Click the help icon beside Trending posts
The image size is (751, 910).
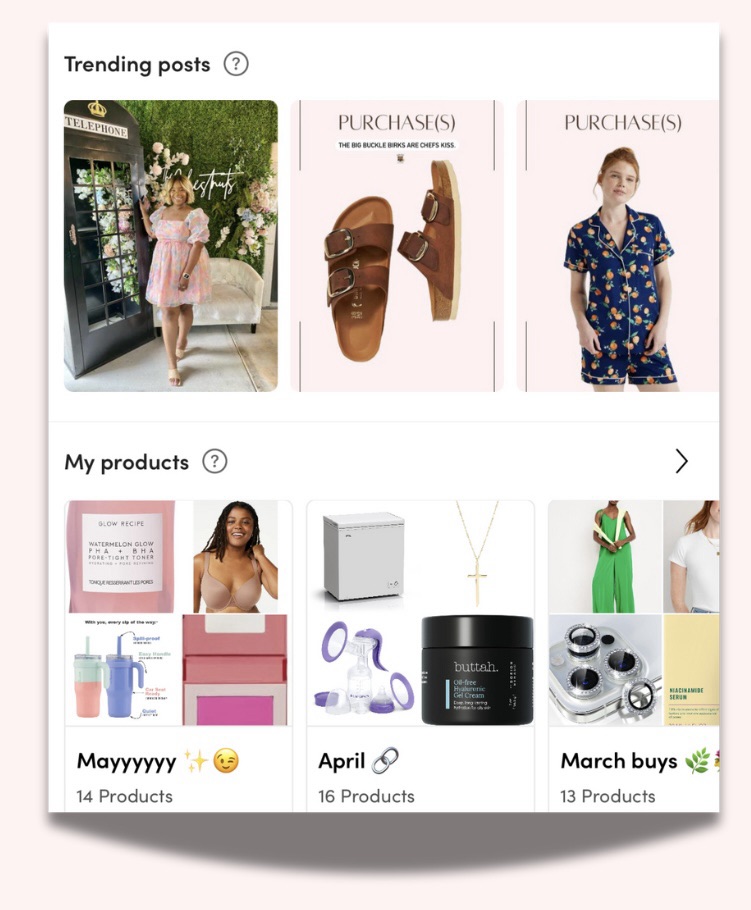pyautogui.click(x=236, y=64)
